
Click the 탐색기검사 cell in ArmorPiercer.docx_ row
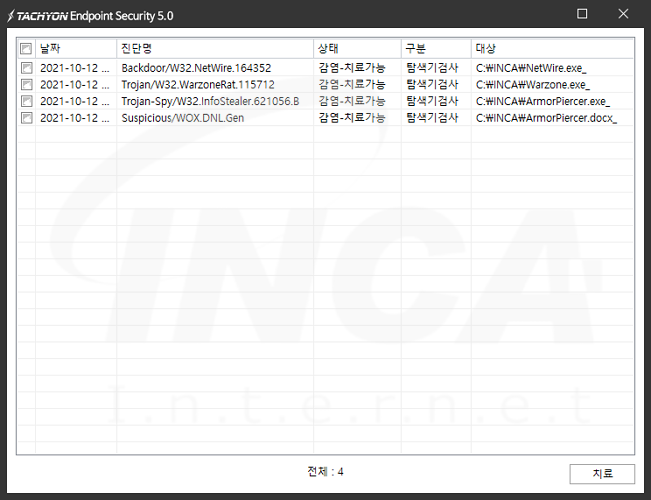coord(432,118)
